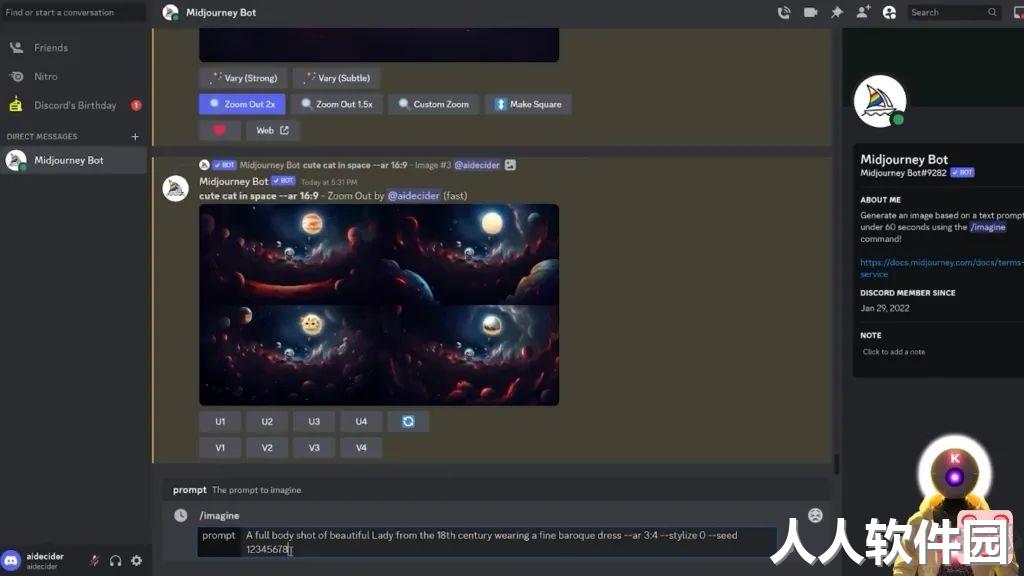Screen dimensions: 1024x576
Task: Click Midjourney Bot profile avatar in panel
Action: (x=880, y=101)
